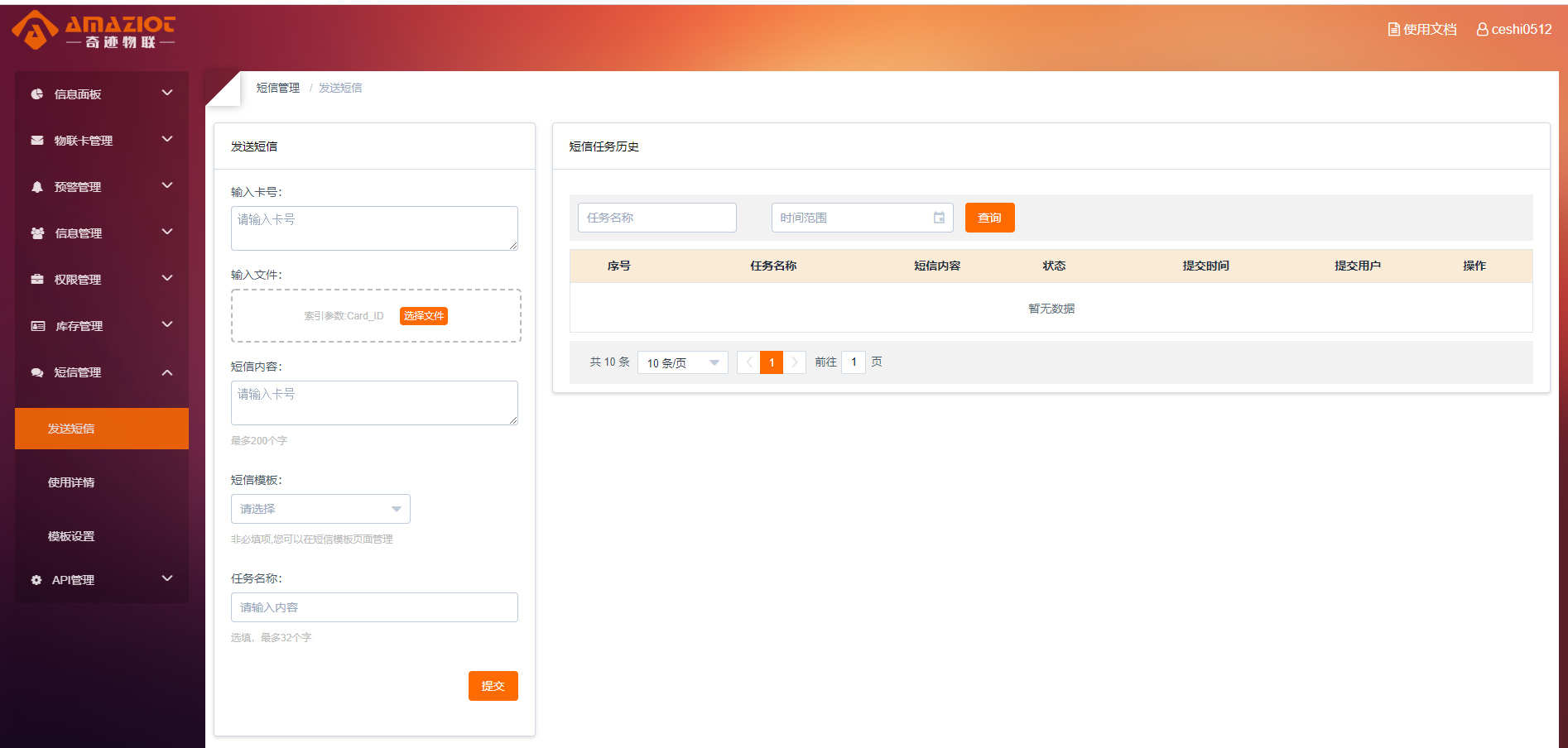Image resolution: width=1568 pixels, height=748 pixels.
Task: Expand the 权限管理 chevron
Action: point(167,278)
